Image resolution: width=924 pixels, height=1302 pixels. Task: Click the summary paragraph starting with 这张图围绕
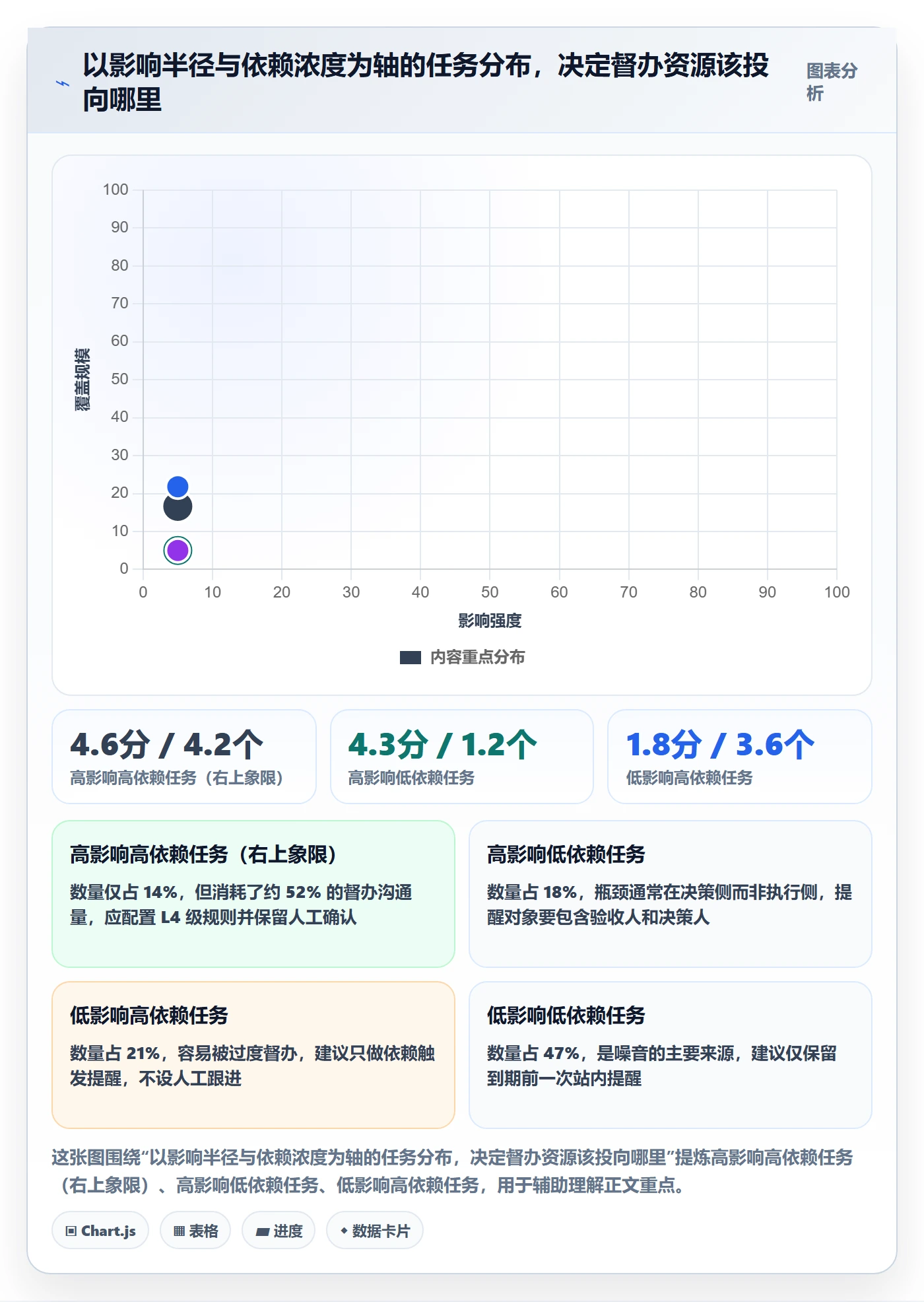(x=453, y=1171)
